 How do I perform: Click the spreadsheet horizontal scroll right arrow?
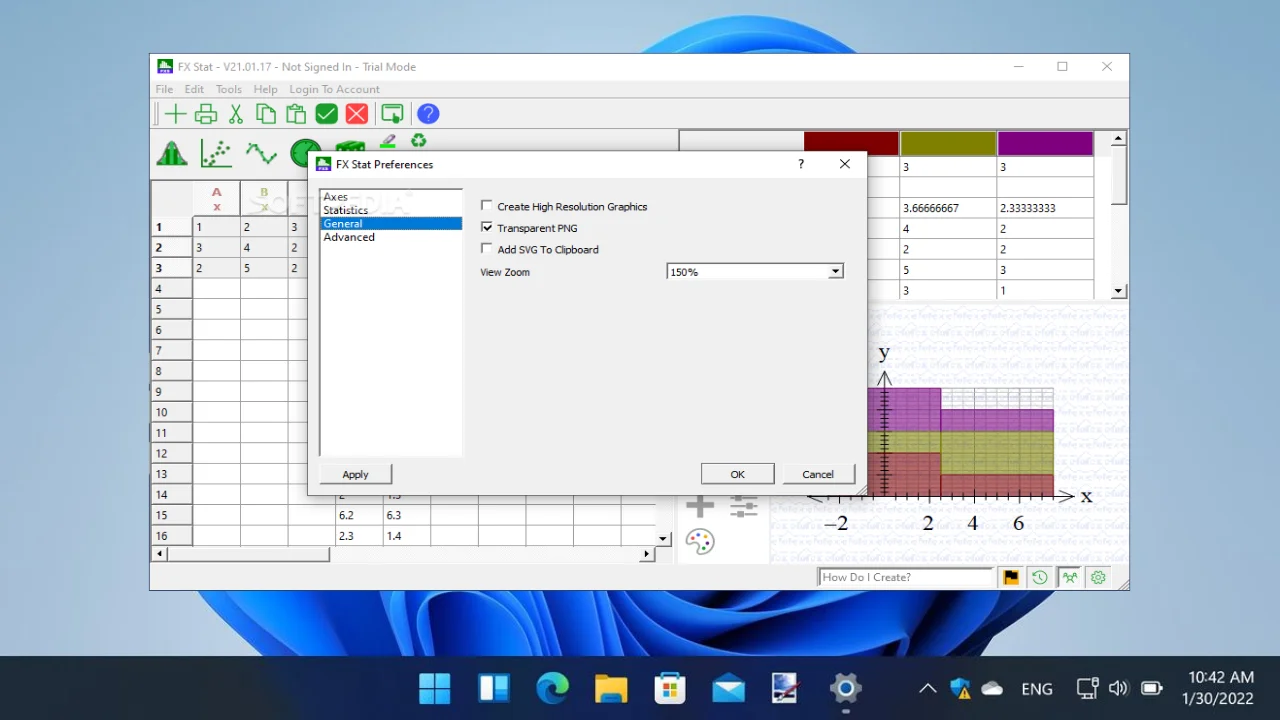(x=649, y=553)
